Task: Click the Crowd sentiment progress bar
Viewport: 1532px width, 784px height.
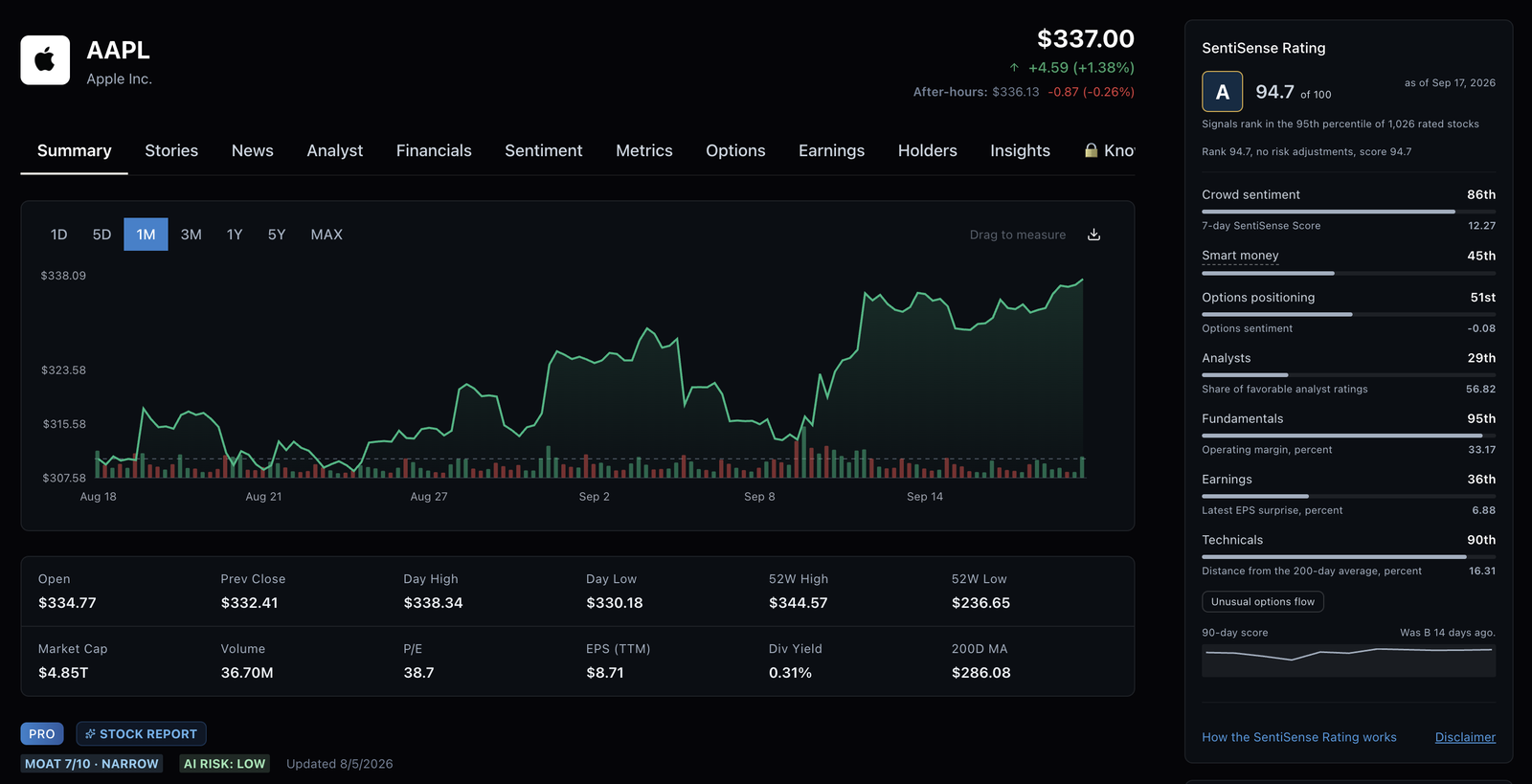Action: (1348, 212)
